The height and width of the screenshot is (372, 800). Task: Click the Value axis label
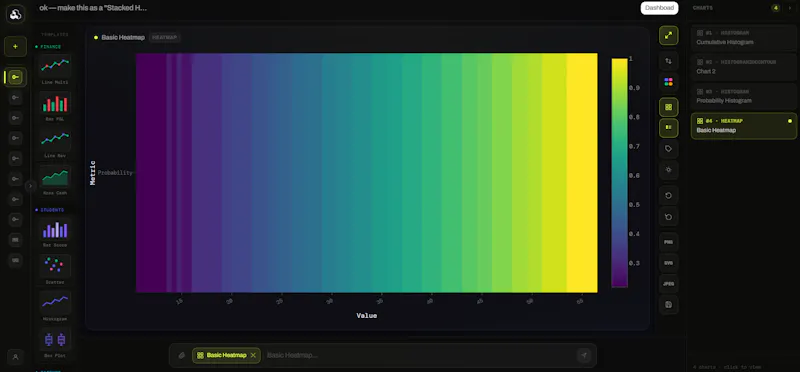coord(366,316)
